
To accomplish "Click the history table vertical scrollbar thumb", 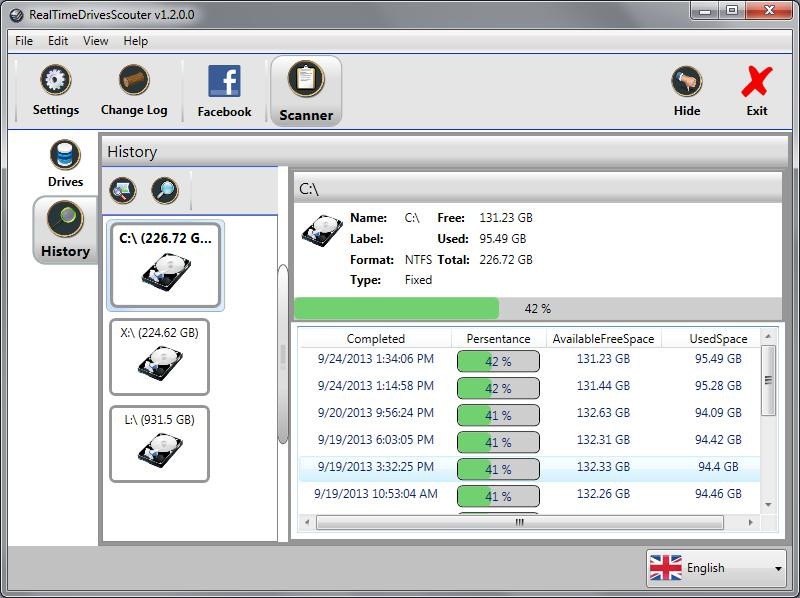I will [768, 380].
